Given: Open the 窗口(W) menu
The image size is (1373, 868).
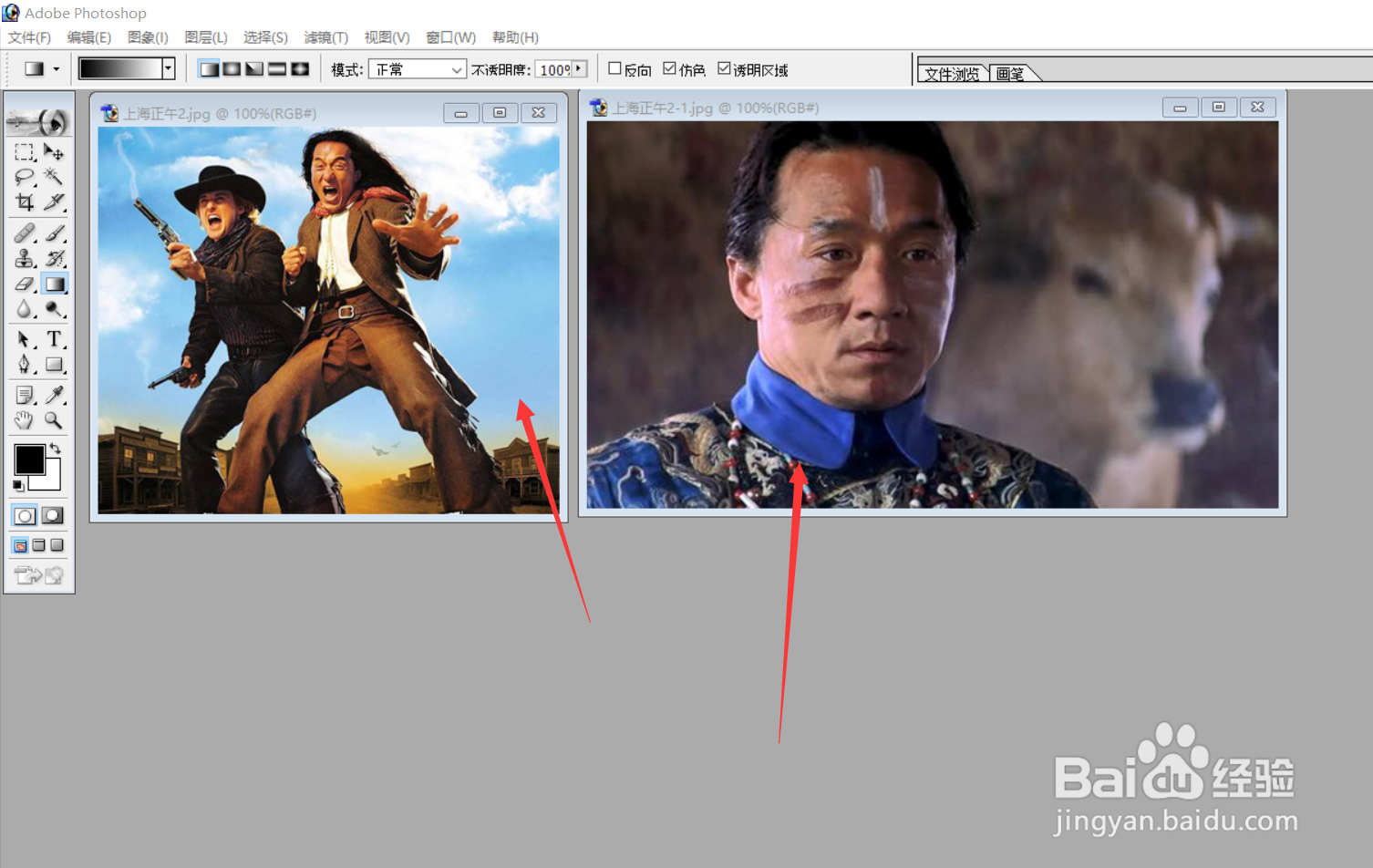Looking at the screenshot, I should click(x=451, y=37).
